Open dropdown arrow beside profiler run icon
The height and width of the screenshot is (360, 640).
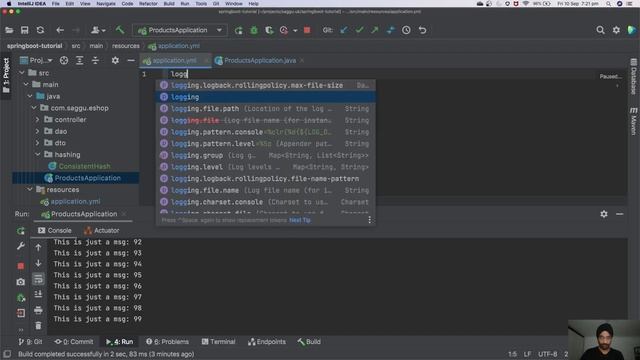(x=295, y=31)
